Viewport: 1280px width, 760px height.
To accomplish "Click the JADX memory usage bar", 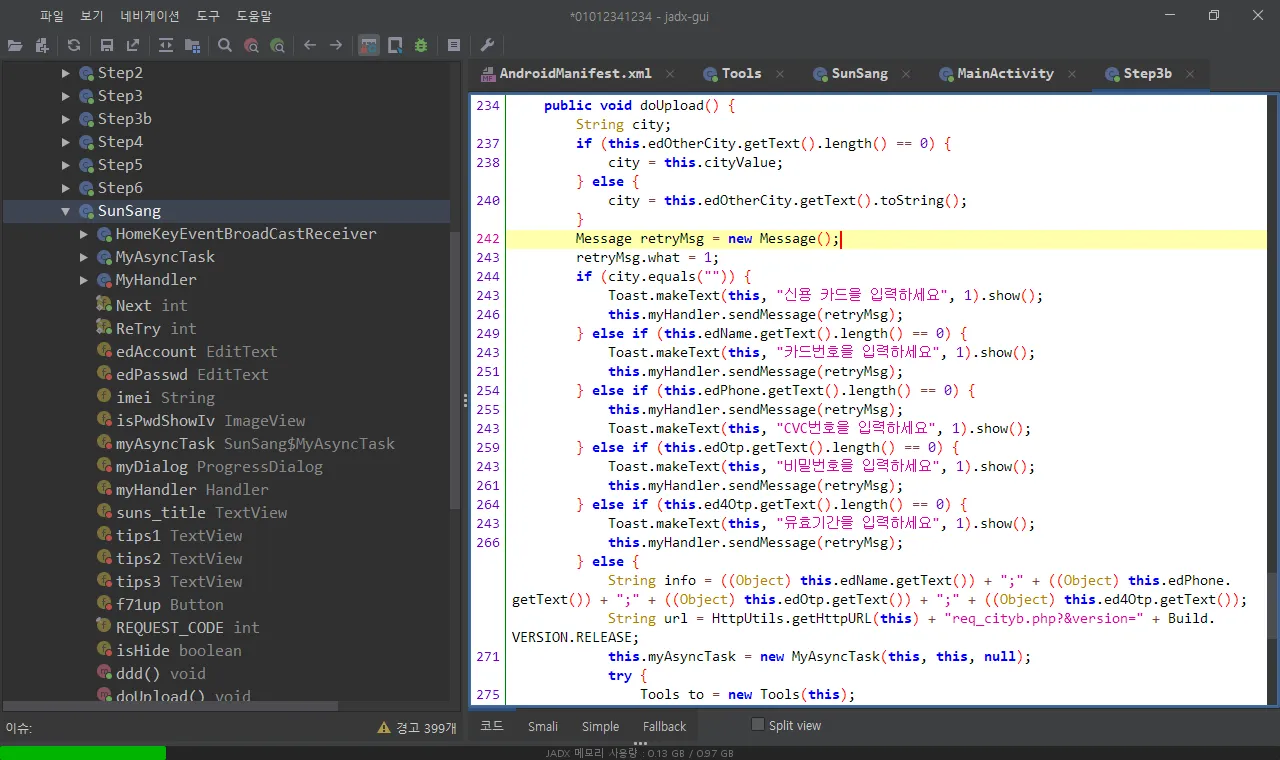I will (640, 753).
